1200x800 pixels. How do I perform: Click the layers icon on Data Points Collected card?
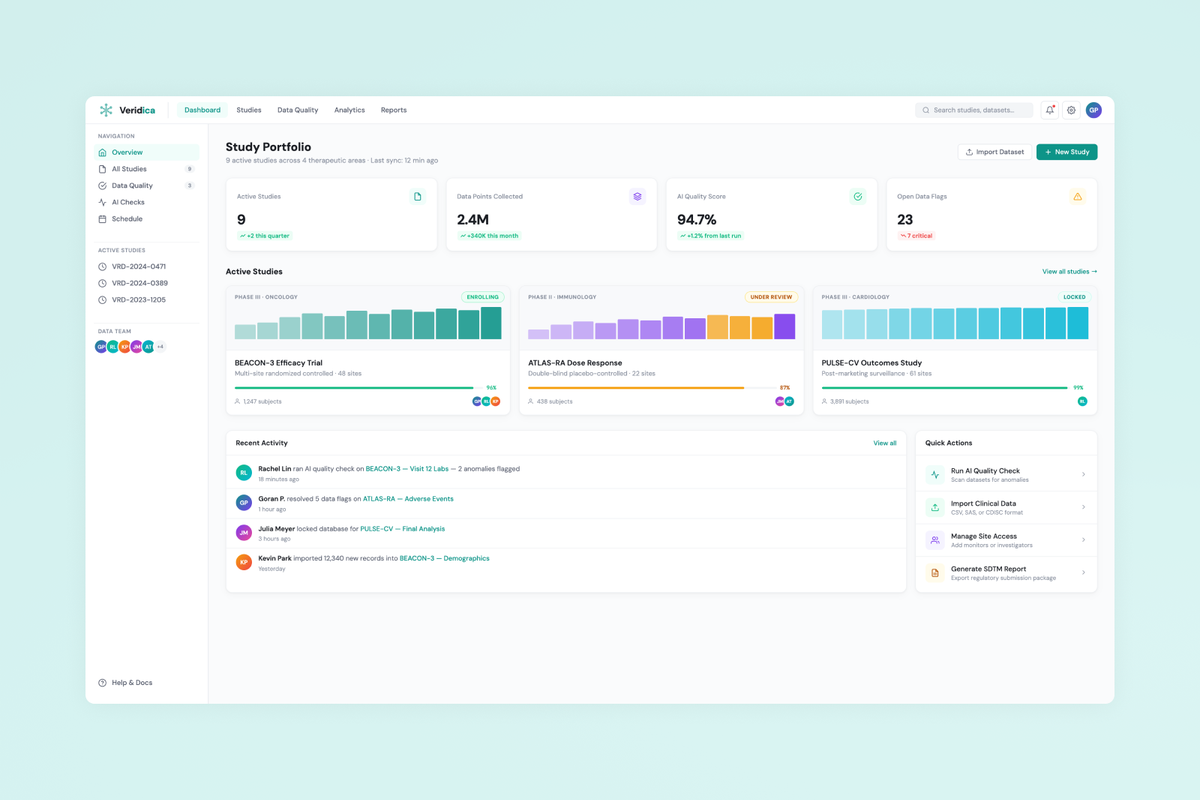coord(638,197)
